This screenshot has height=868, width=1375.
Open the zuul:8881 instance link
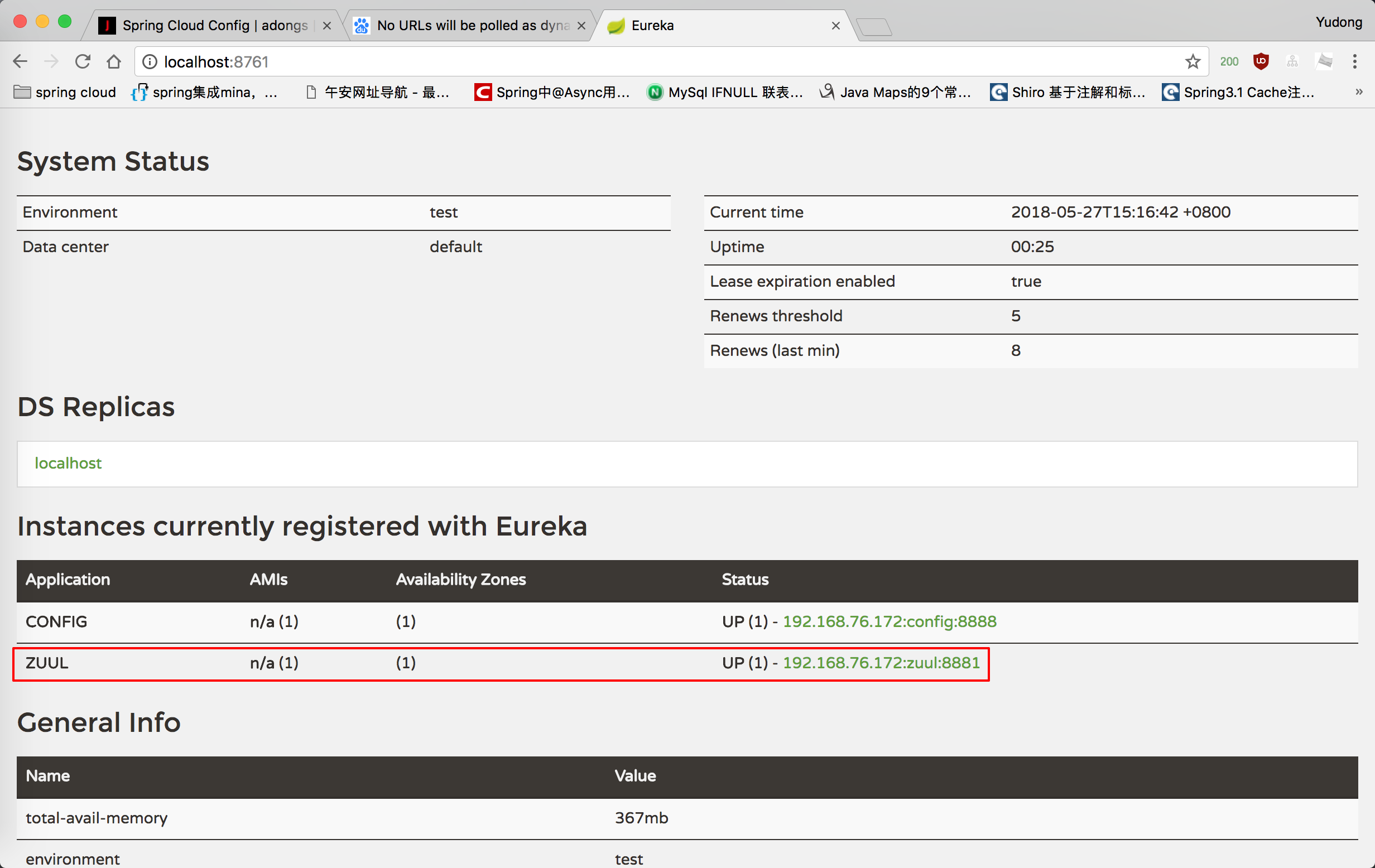pos(881,663)
